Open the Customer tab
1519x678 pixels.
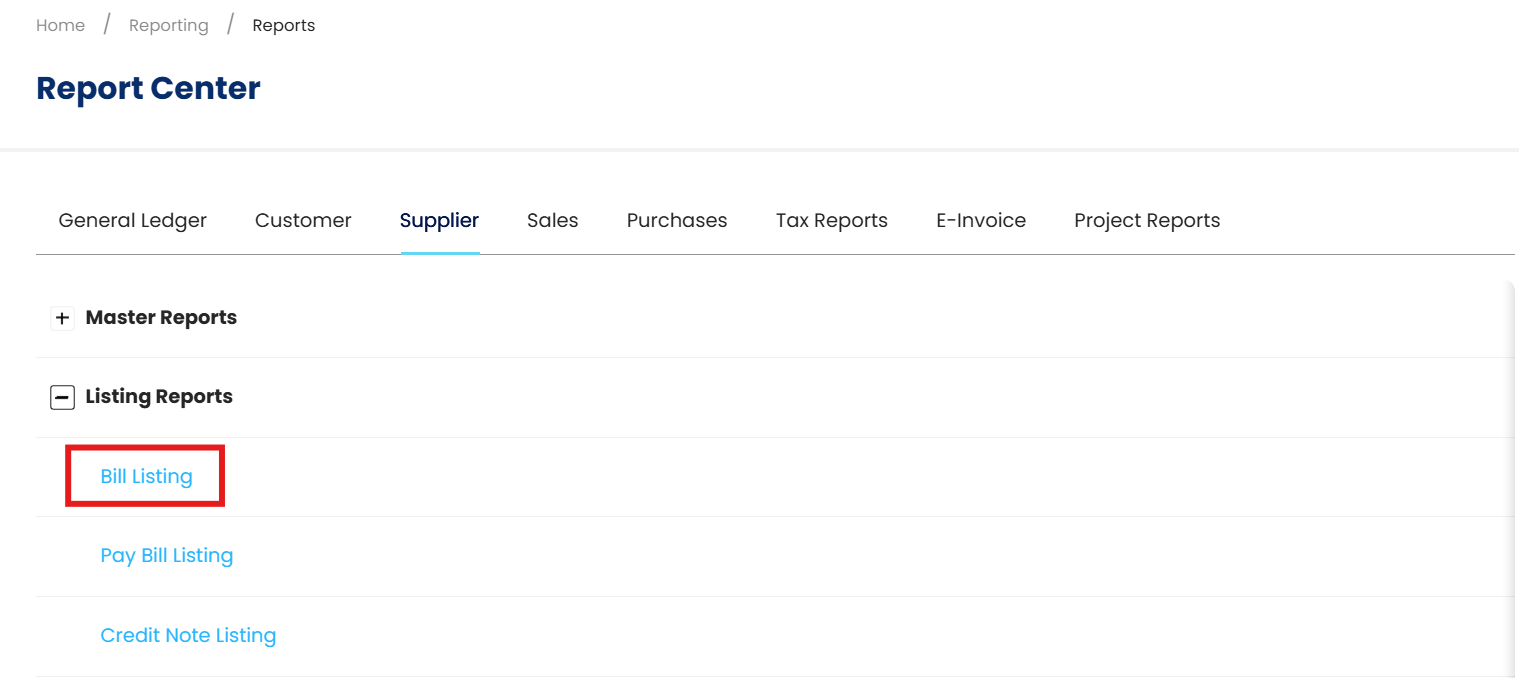tap(303, 221)
